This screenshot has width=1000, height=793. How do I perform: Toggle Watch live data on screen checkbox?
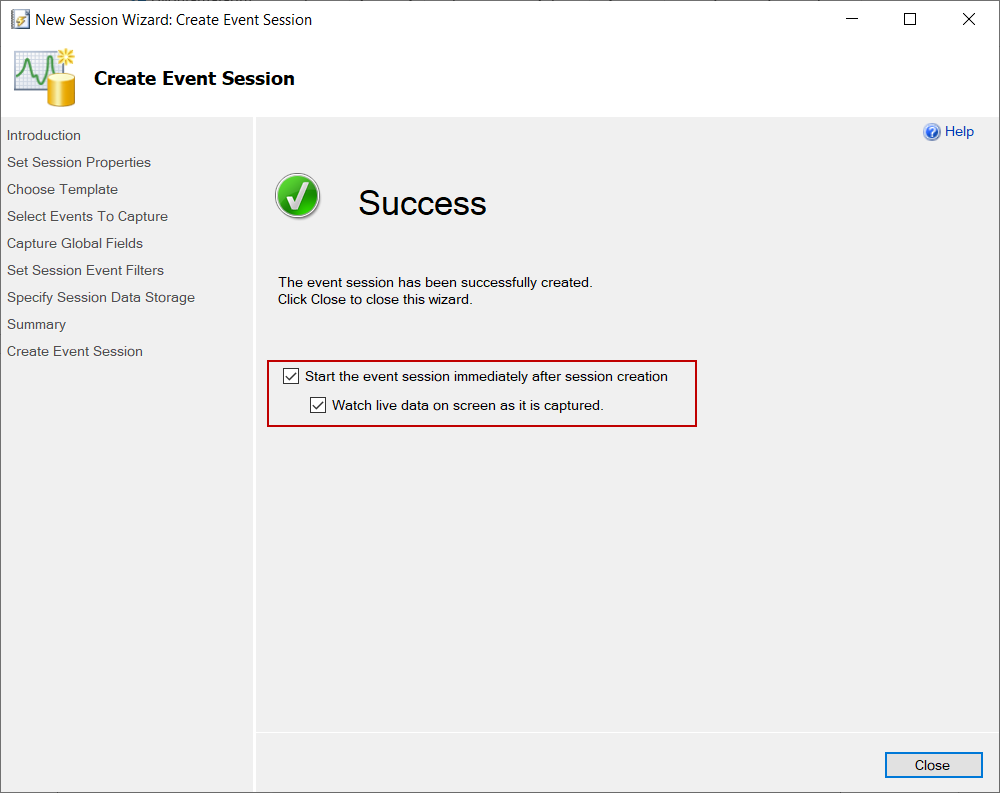318,405
